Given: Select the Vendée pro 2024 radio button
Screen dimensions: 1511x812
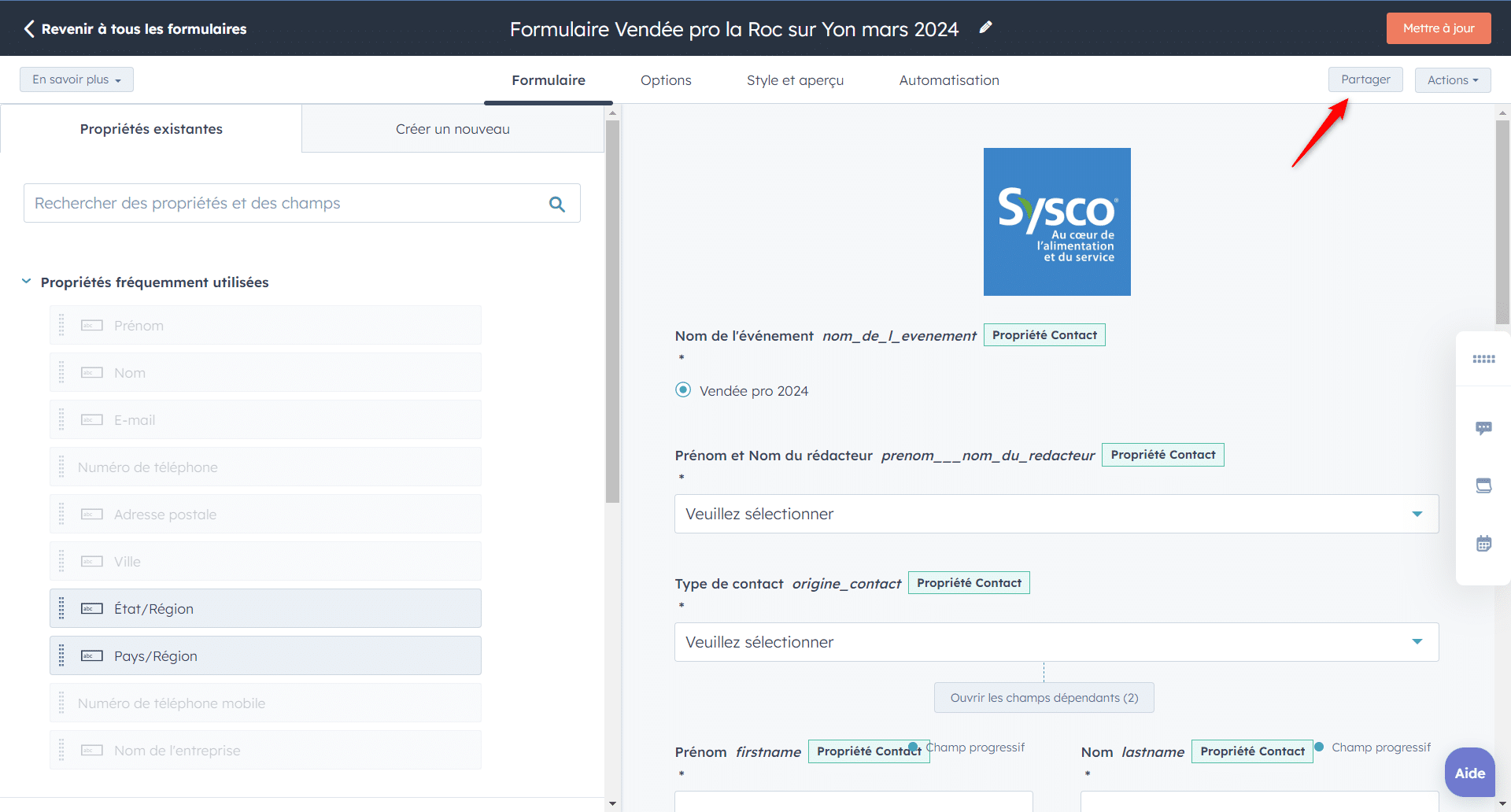Looking at the screenshot, I should (683, 390).
